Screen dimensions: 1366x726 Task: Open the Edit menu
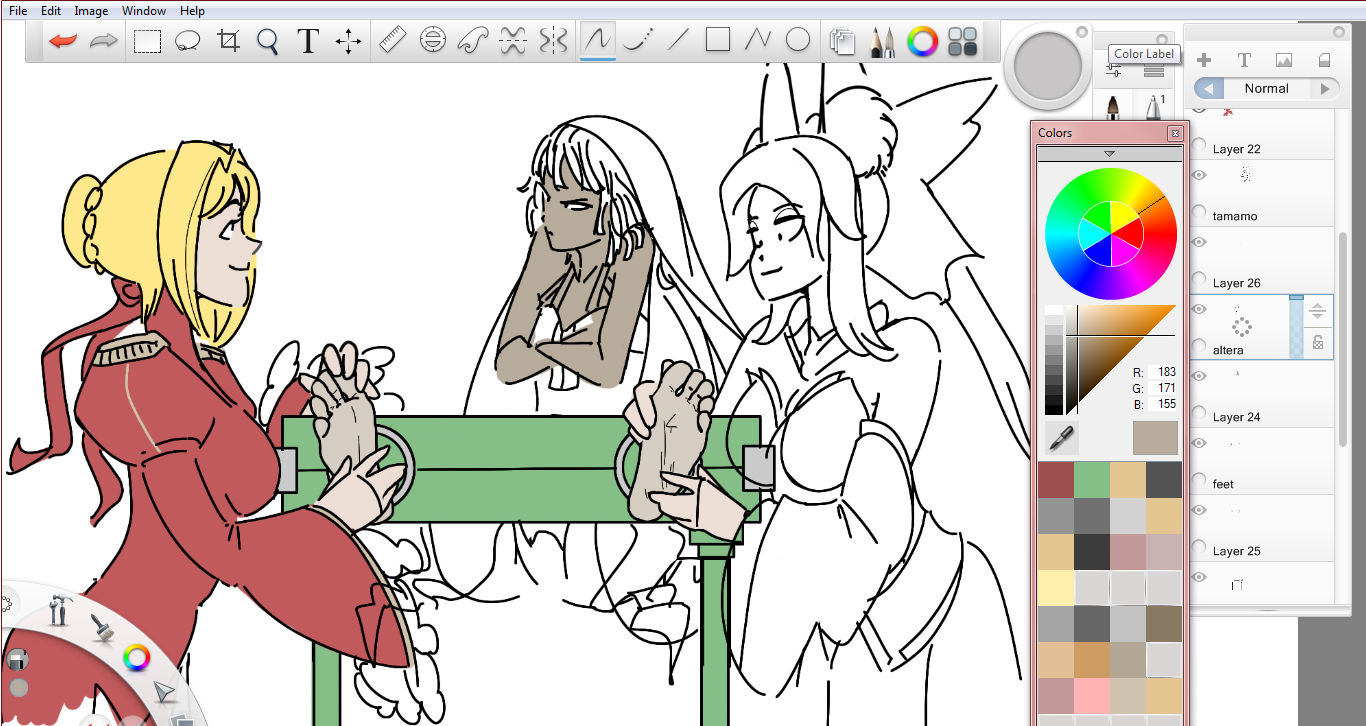pyautogui.click(x=51, y=11)
